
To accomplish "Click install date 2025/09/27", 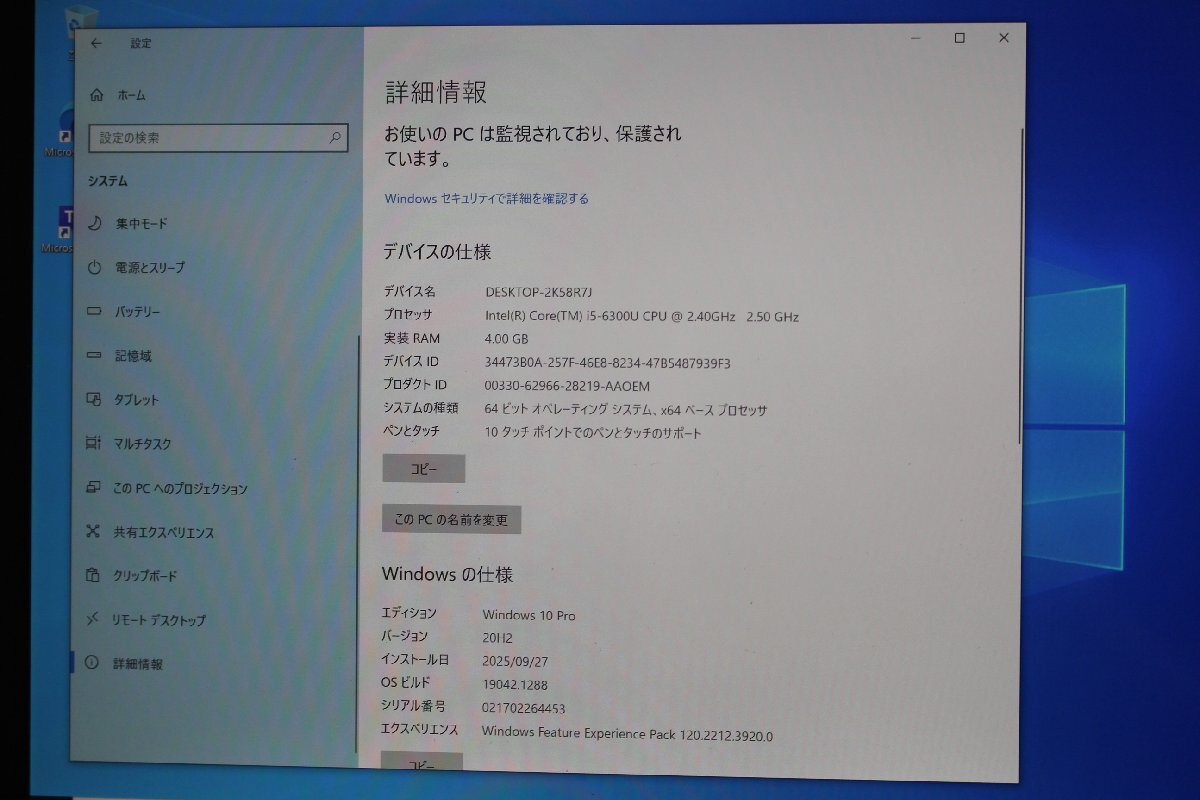I will pos(515,661).
